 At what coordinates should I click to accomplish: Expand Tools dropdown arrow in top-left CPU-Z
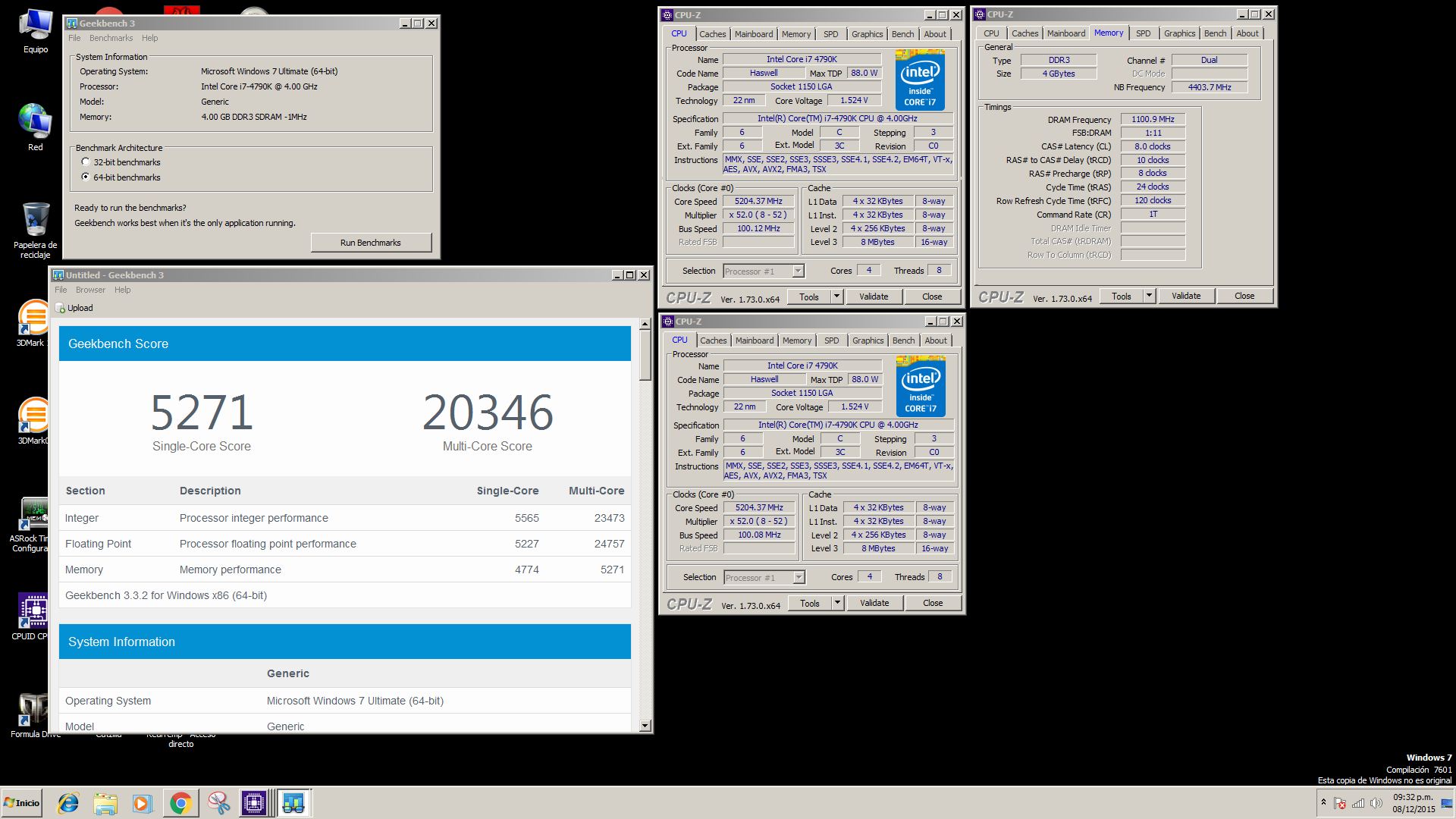836,297
